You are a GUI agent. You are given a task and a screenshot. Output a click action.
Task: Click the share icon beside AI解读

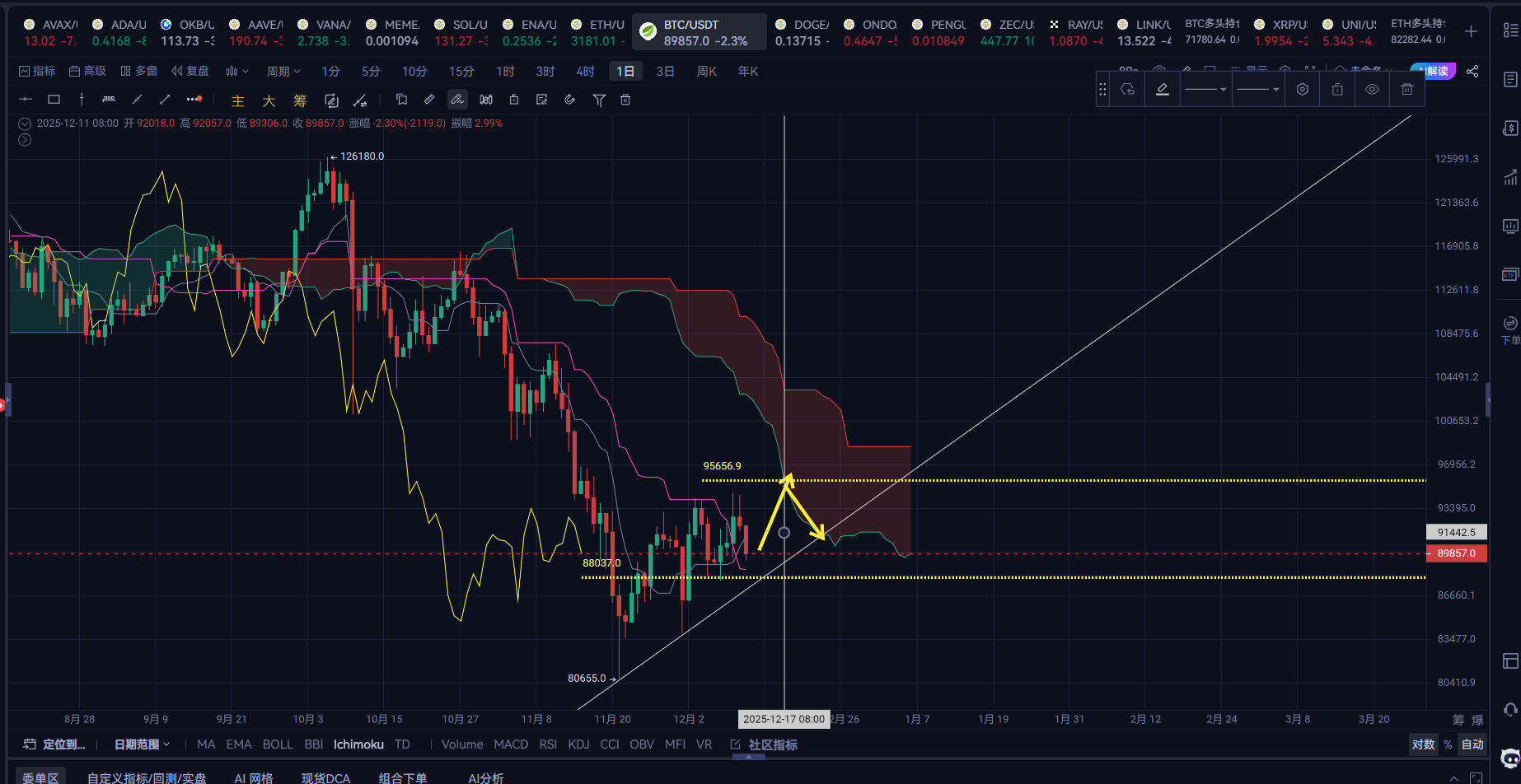(x=1472, y=72)
